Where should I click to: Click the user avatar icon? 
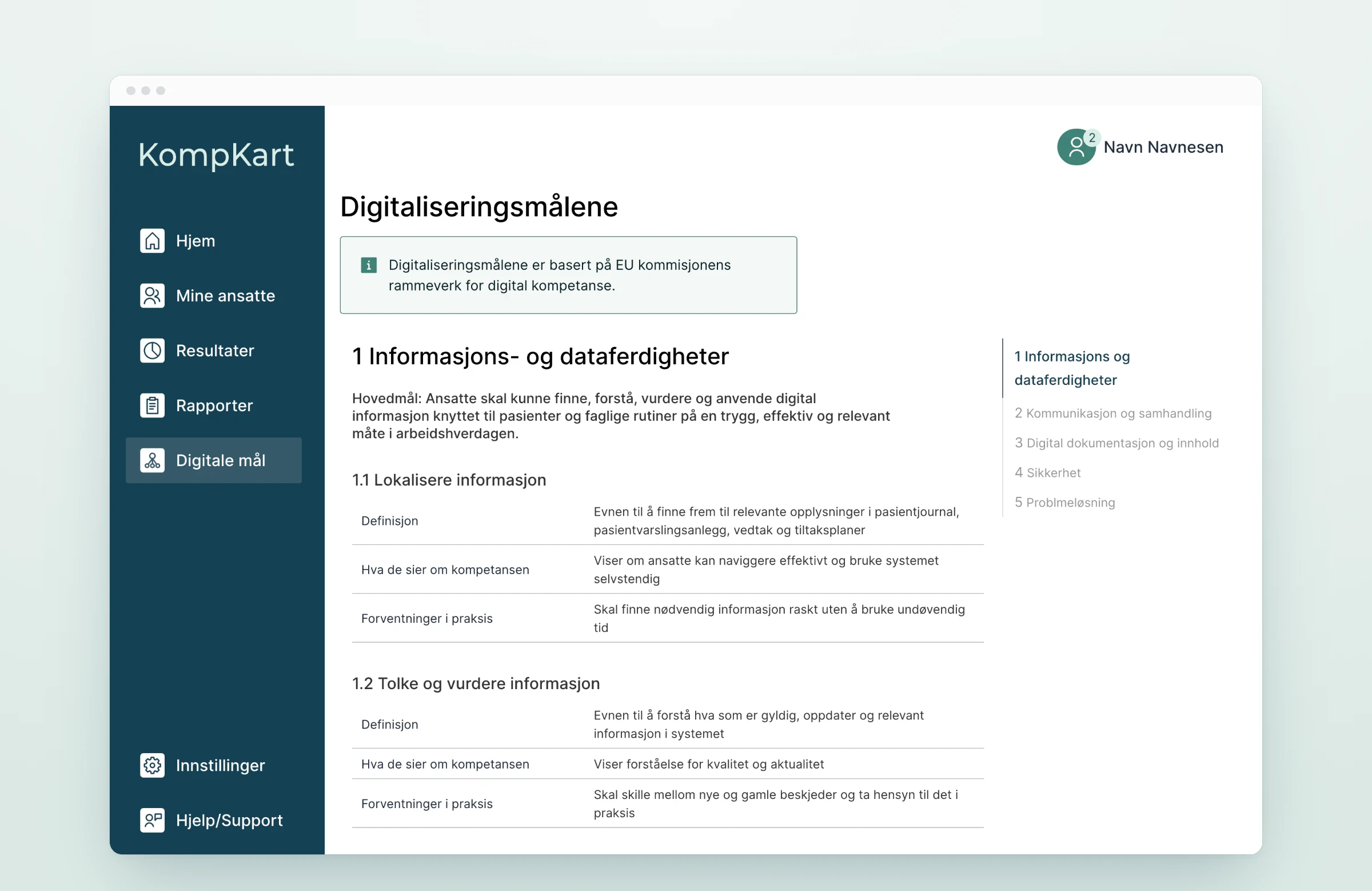point(1076,148)
